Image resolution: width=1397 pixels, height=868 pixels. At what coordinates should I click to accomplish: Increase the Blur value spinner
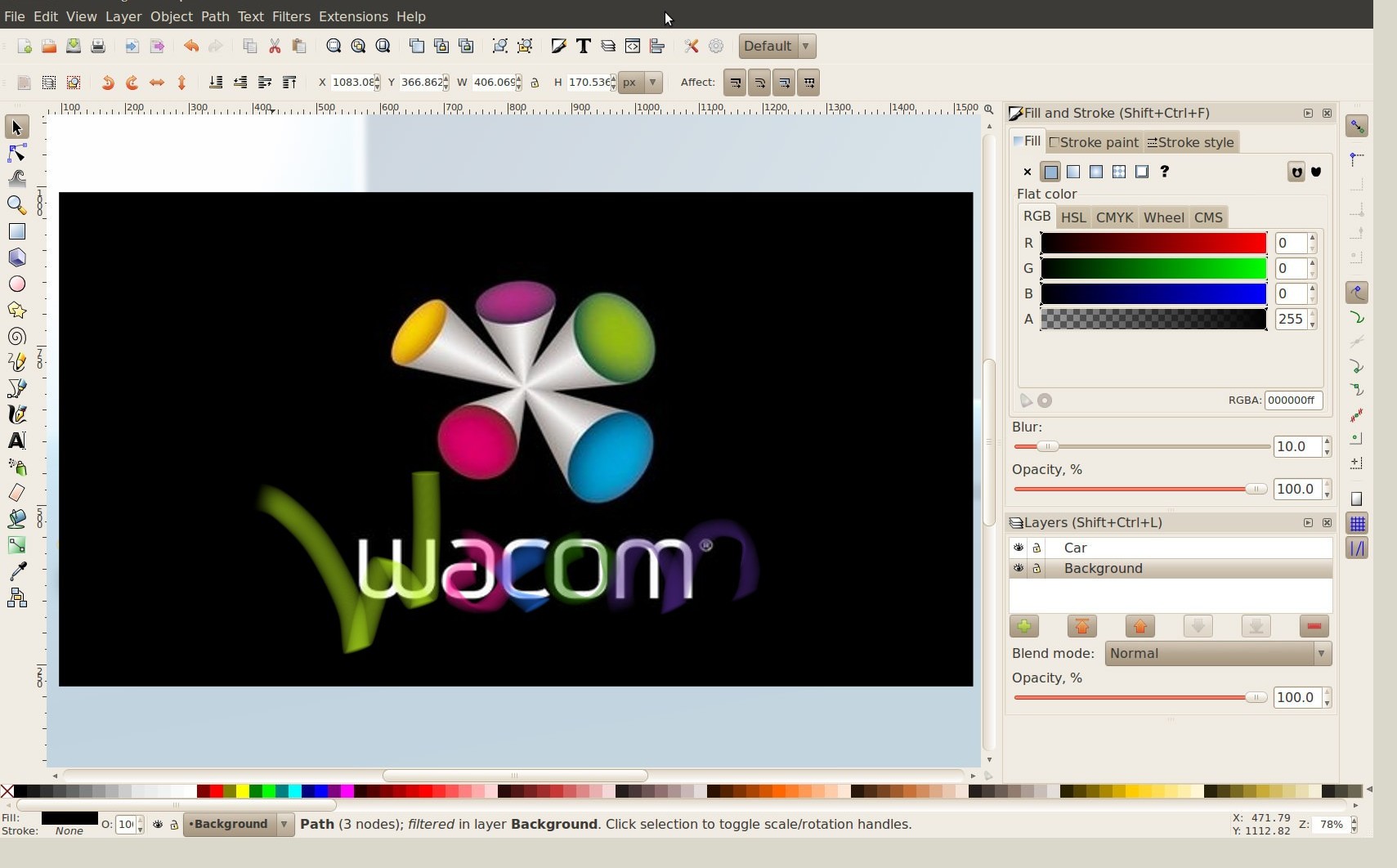pyautogui.click(x=1327, y=442)
